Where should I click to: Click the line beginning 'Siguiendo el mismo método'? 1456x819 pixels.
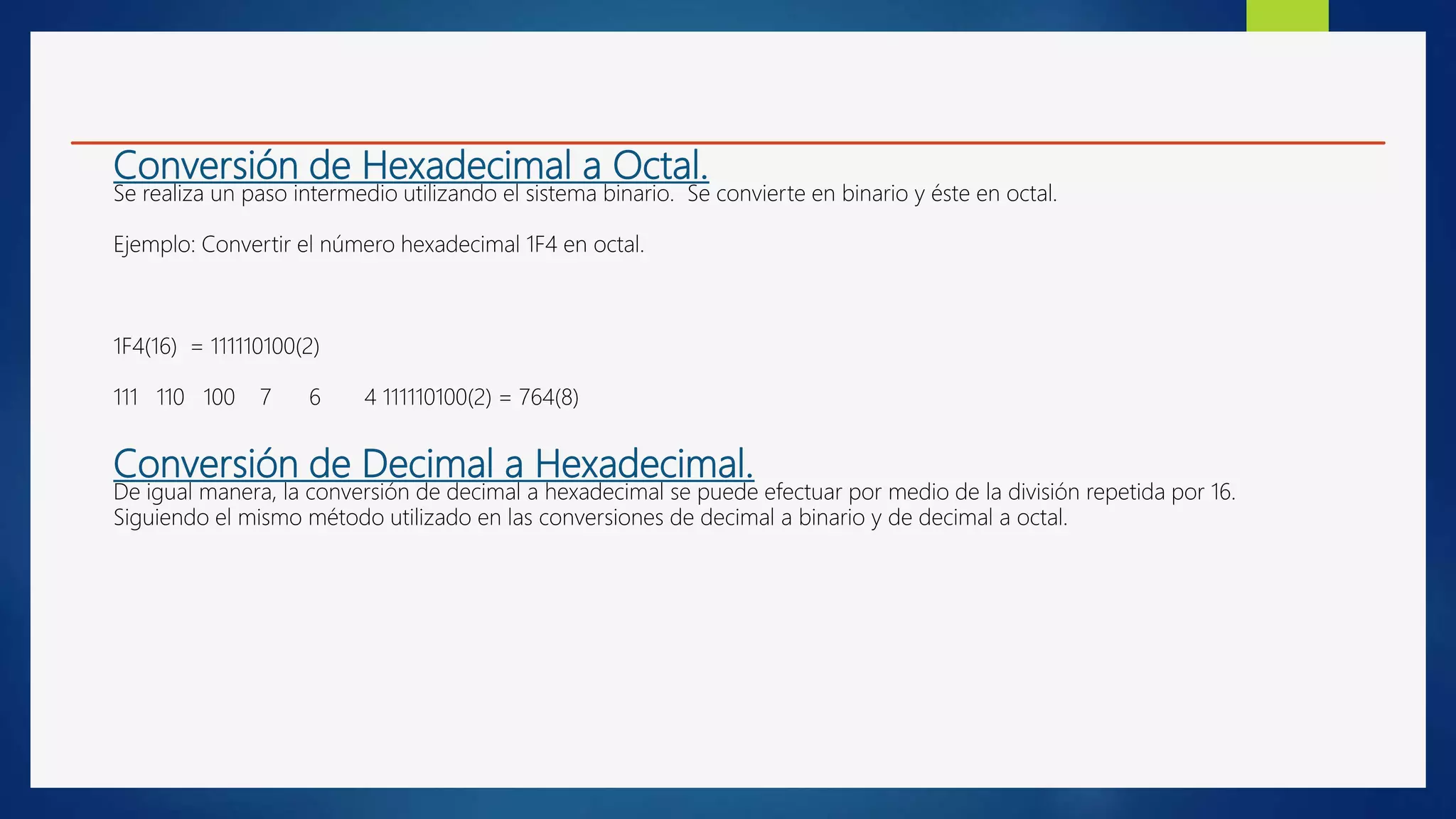coord(590,518)
